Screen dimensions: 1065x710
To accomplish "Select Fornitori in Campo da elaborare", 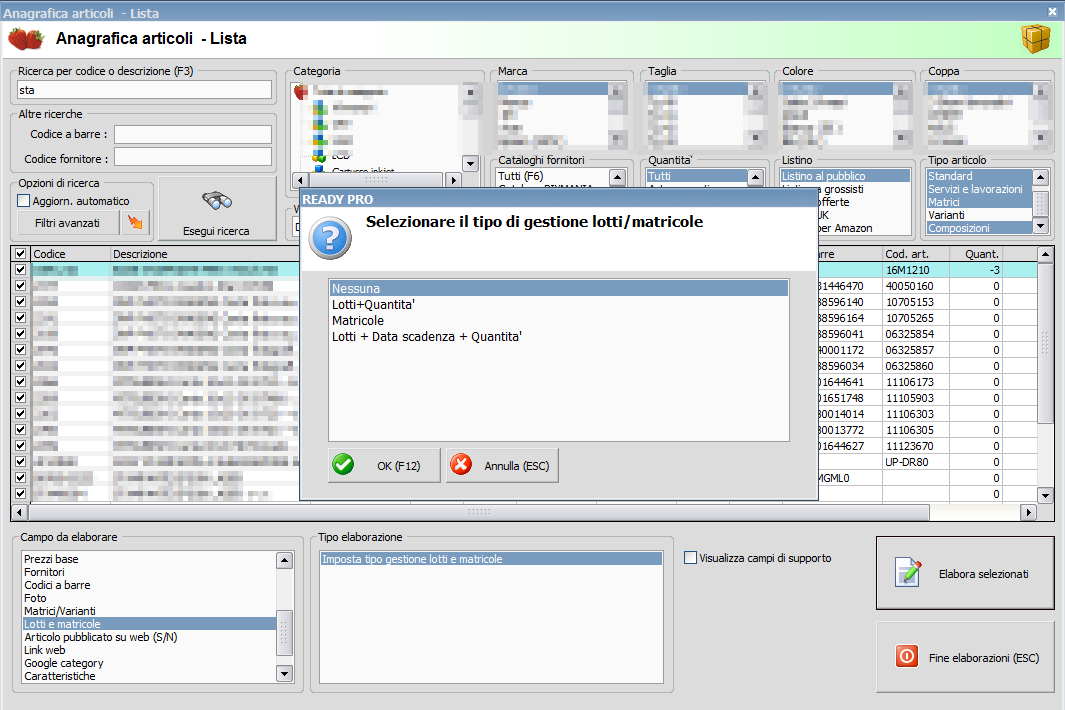I will pos(149,572).
